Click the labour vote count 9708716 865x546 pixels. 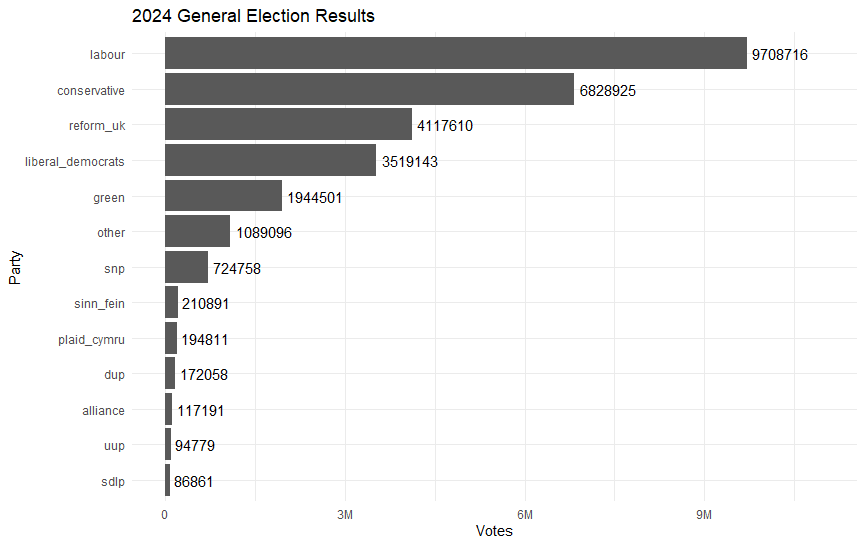pyautogui.click(x=780, y=55)
